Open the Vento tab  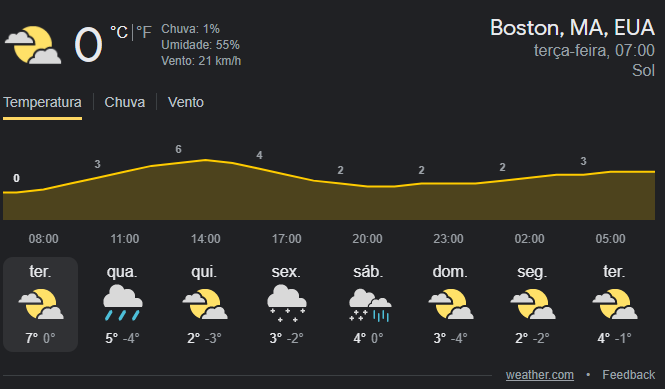pyautogui.click(x=186, y=102)
